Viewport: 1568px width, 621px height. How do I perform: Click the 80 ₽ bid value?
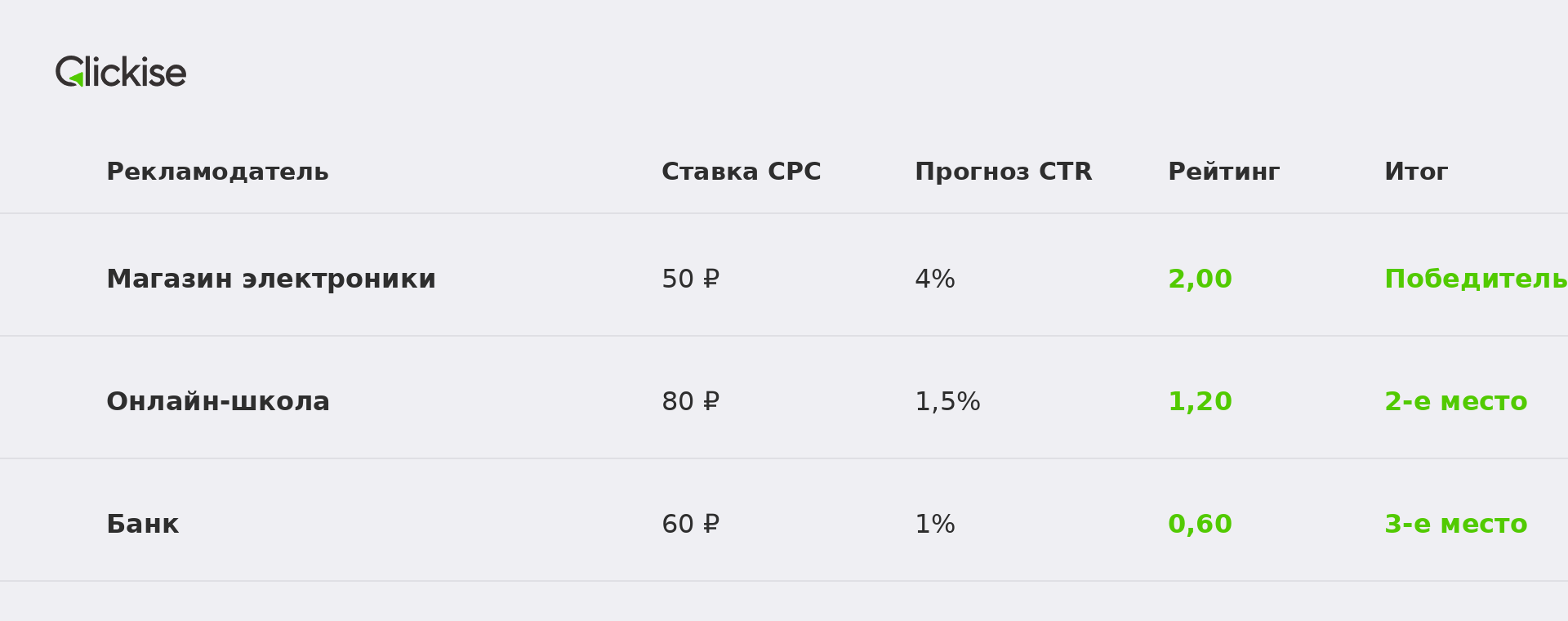(x=690, y=402)
